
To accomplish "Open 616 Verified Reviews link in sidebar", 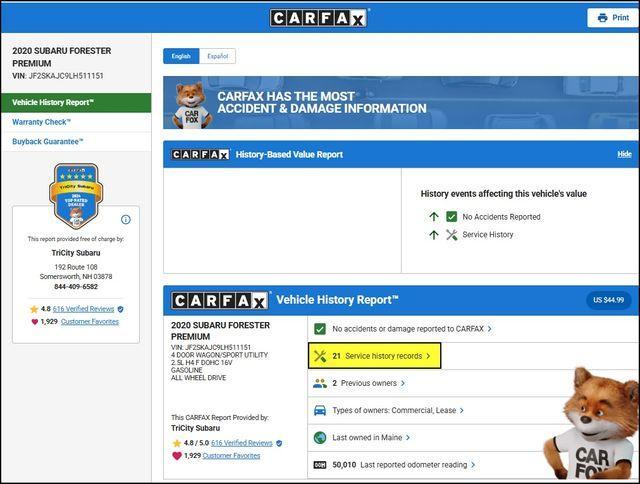I will (x=83, y=309).
